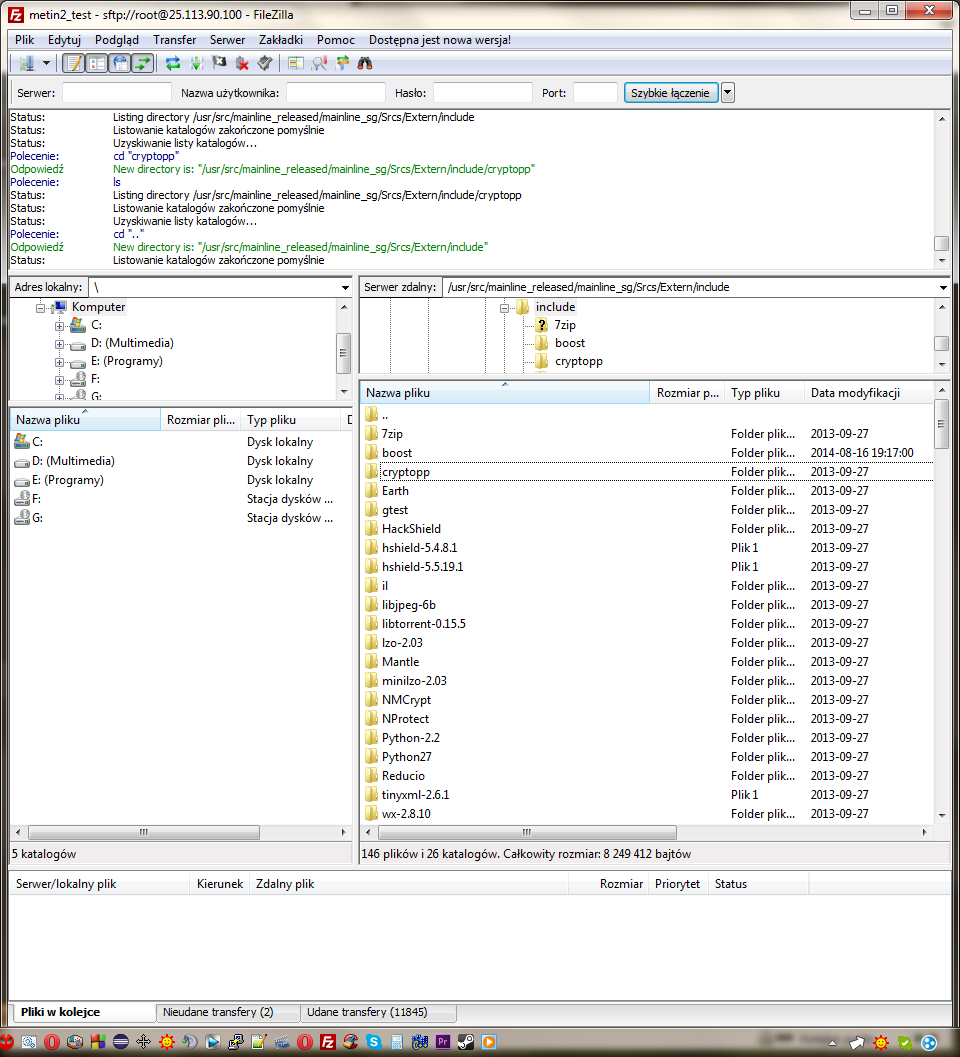Screen dimensions: 960x1057
Task: Open the Podgląd menu
Action: pos(117,40)
